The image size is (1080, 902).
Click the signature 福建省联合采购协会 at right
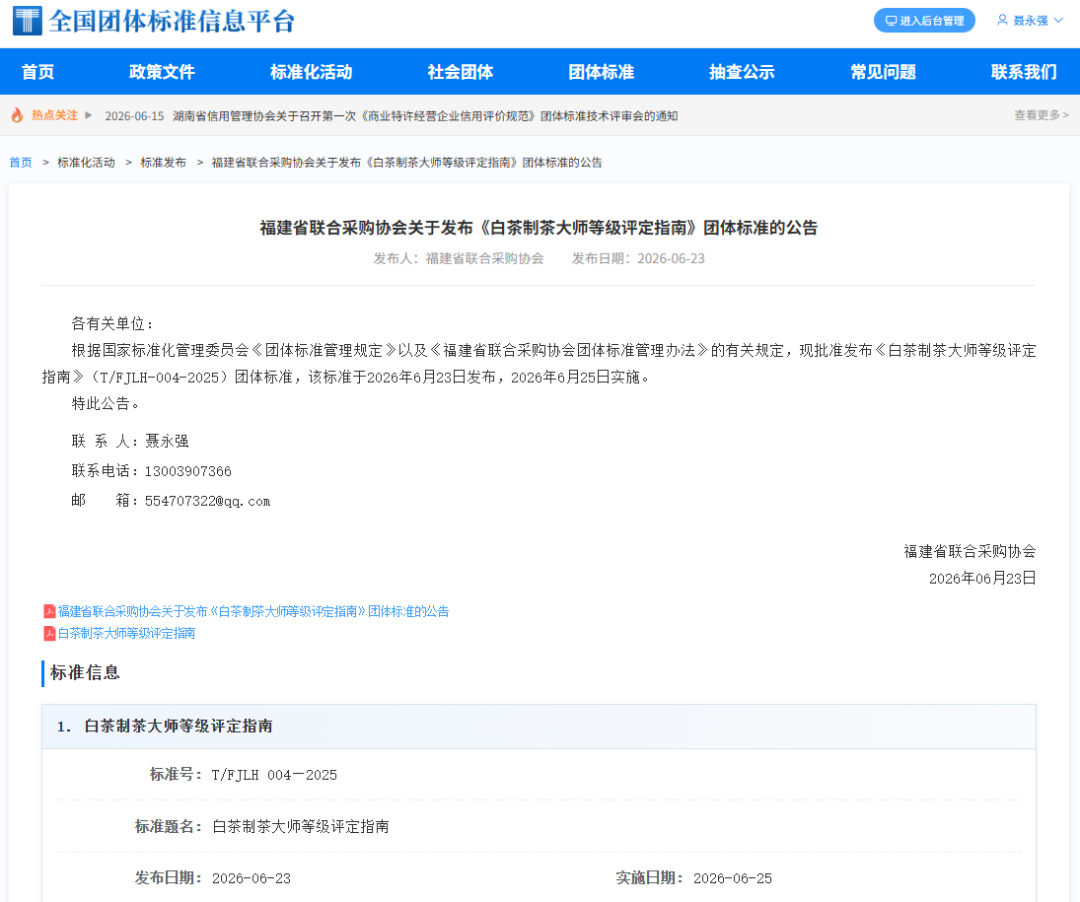[970, 552]
